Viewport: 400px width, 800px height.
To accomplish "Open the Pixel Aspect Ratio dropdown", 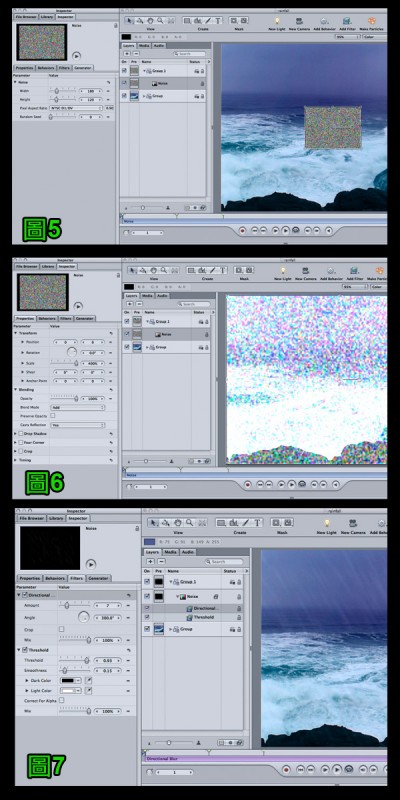I will pos(76,108).
